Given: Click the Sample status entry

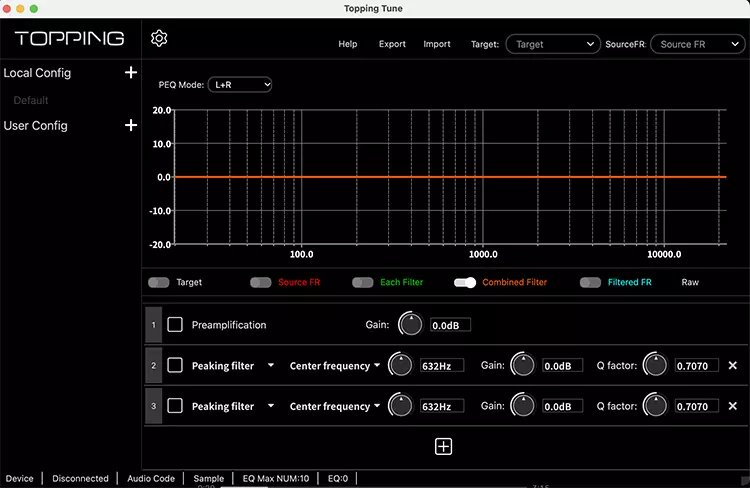Looking at the screenshot, I should tap(209, 478).
